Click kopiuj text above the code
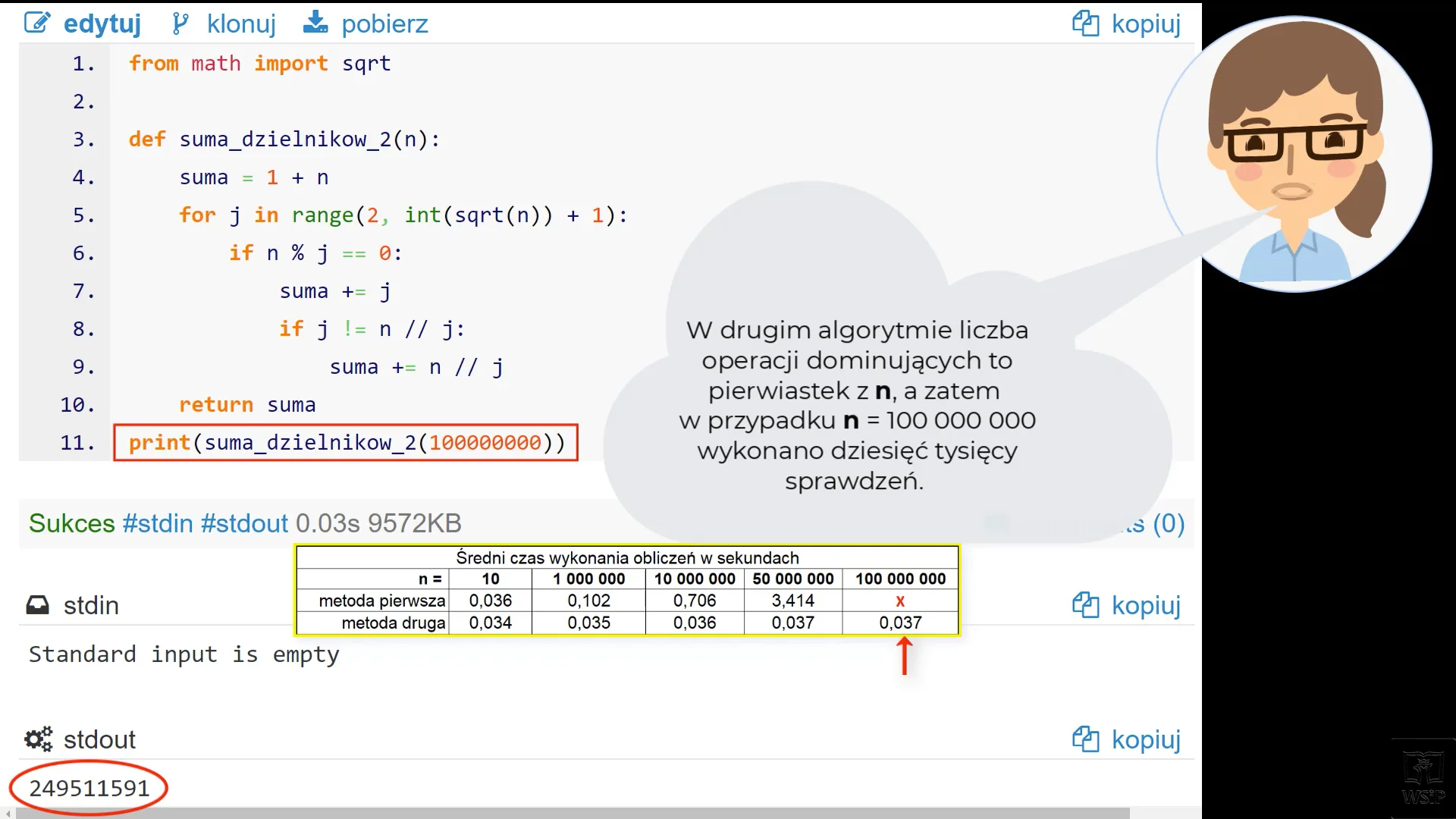Viewport: 1456px width, 819px height. pyautogui.click(x=1146, y=24)
